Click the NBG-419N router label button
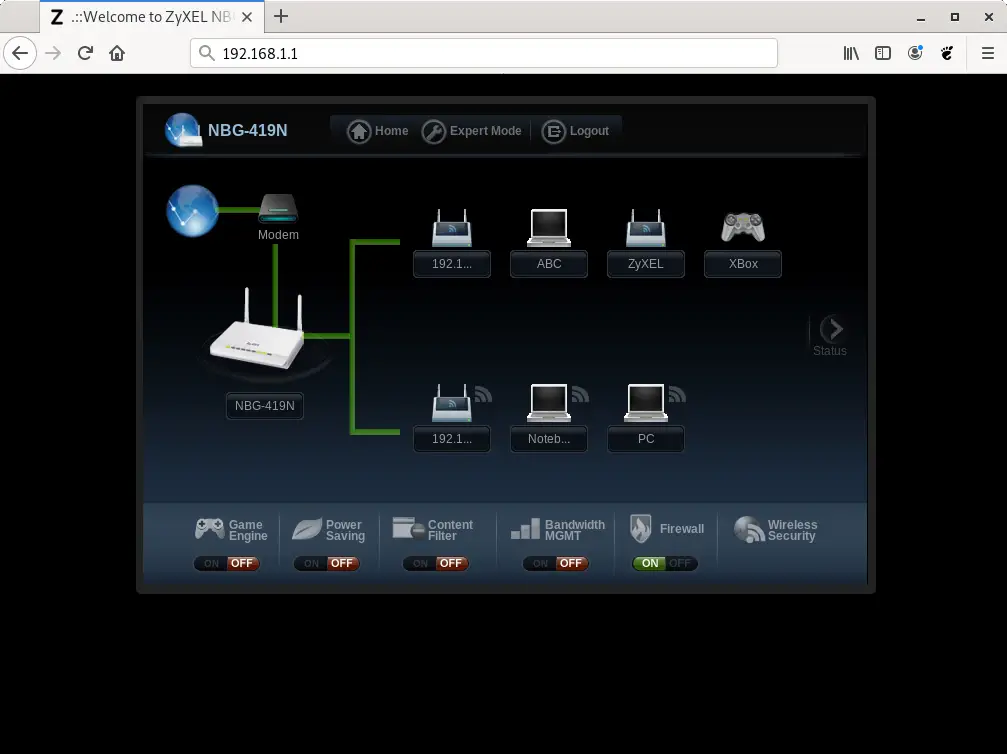The height and width of the screenshot is (754, 1007). click(265, 406)
